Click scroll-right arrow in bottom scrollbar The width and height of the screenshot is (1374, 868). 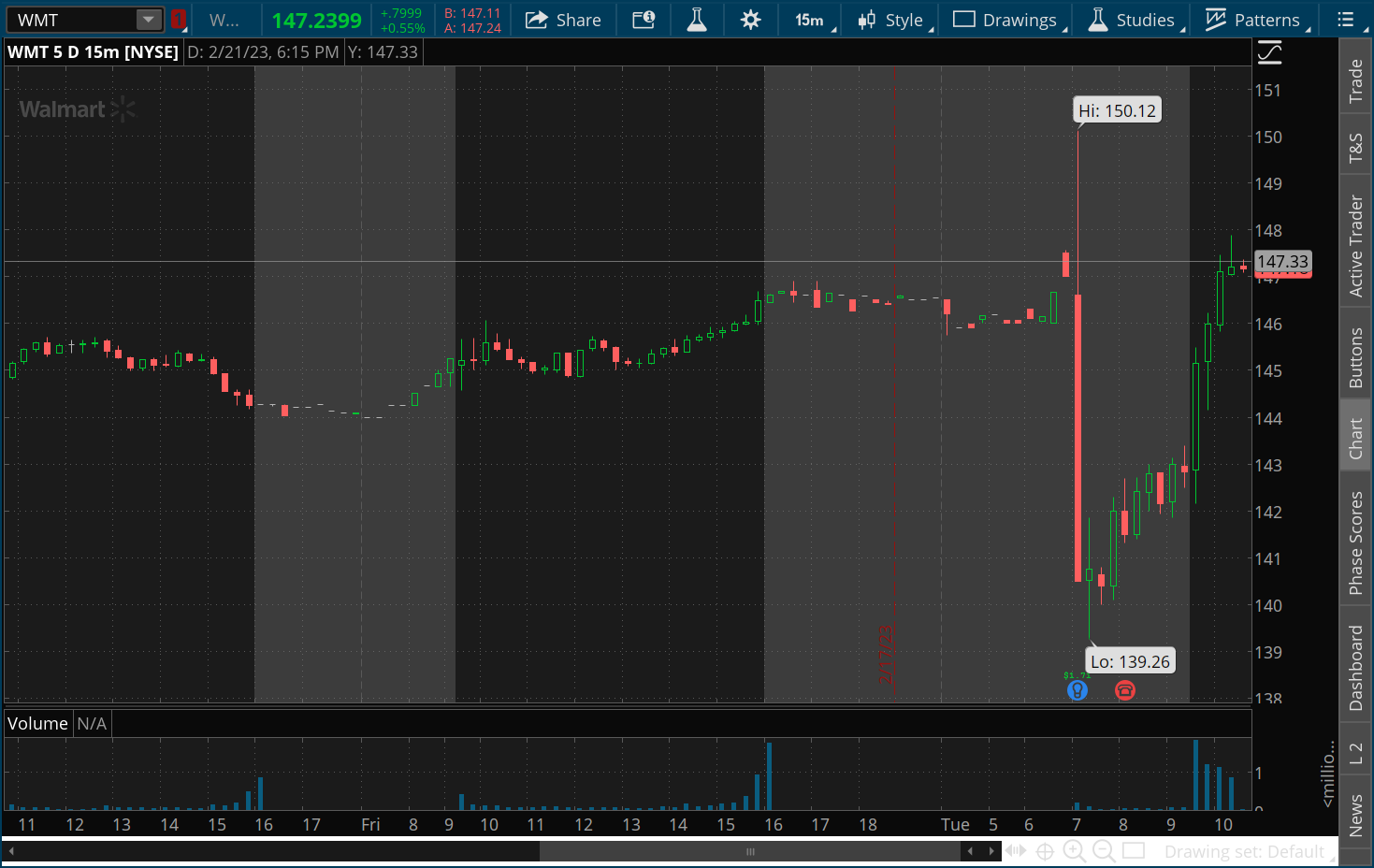click(x=991, y=851)
